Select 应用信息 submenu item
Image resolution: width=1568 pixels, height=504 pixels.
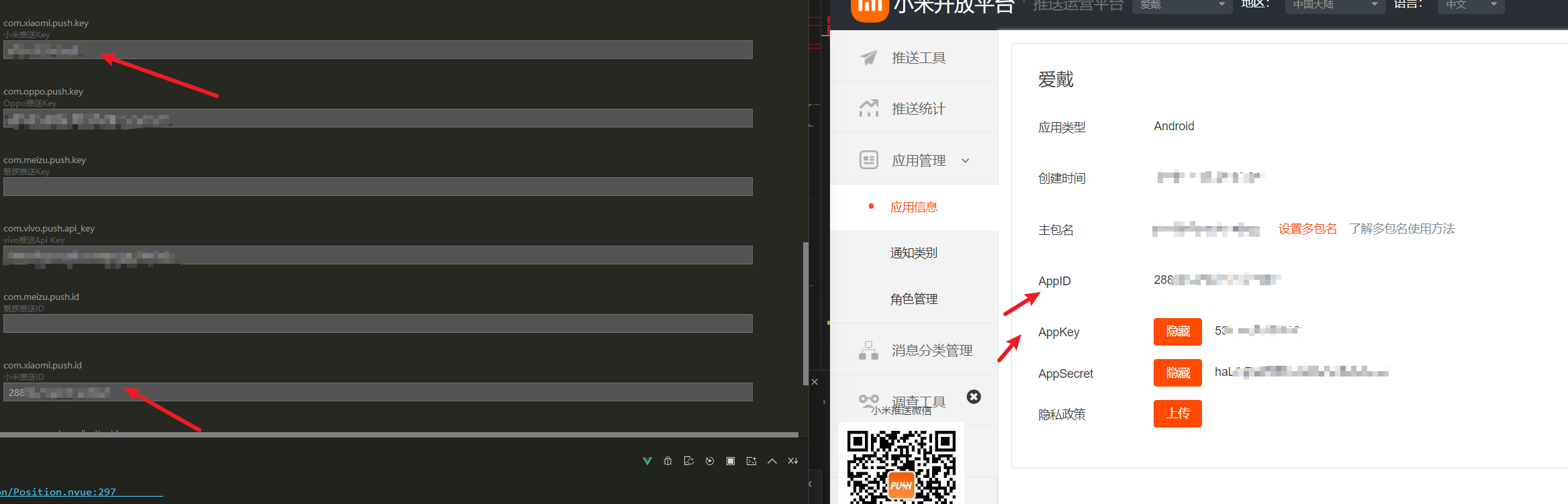914,207
